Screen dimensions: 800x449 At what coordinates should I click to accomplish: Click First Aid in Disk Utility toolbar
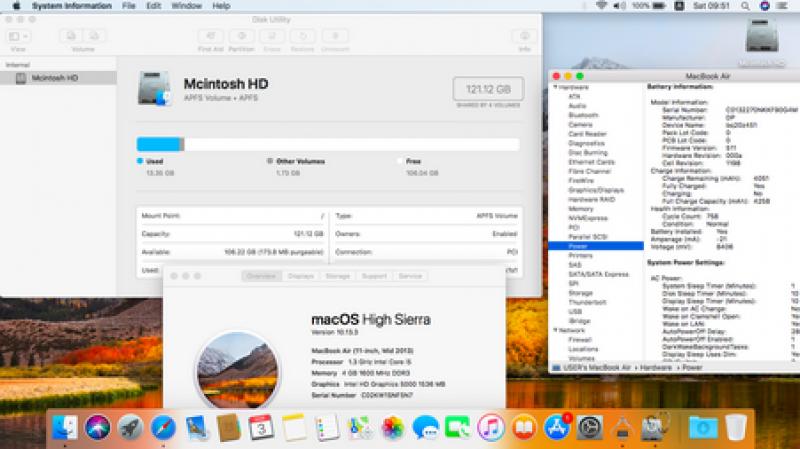[x=210, y=36]
